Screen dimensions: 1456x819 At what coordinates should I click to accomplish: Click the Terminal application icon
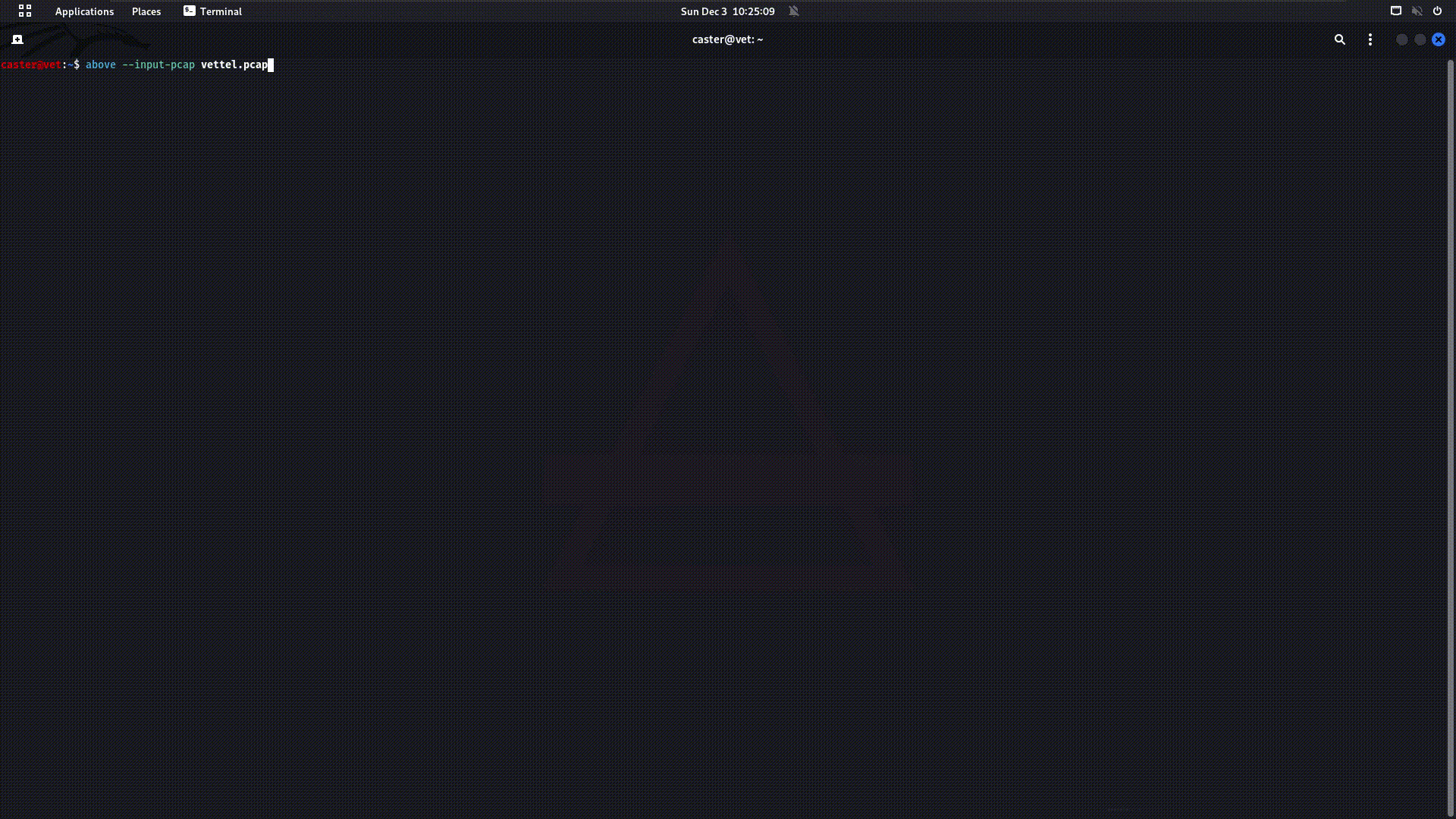[189, 11]
